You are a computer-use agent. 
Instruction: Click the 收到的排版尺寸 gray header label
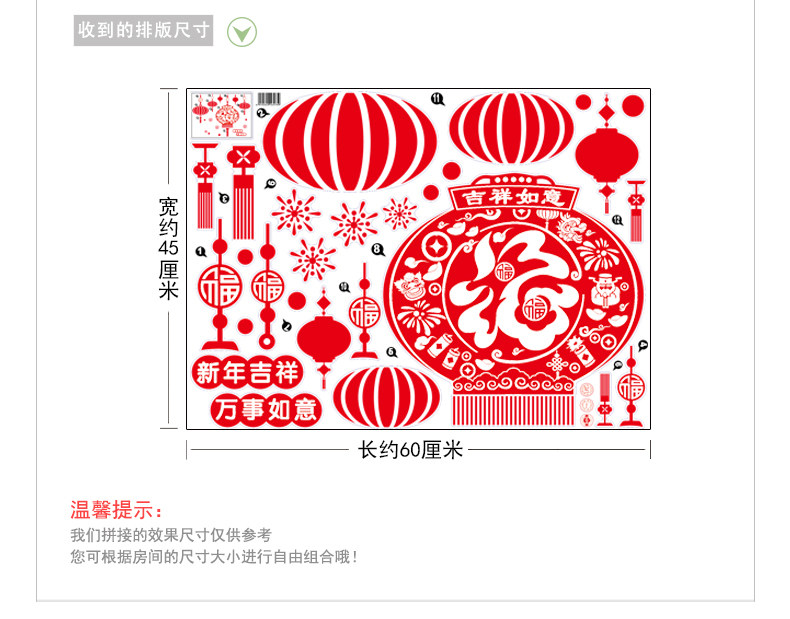click(x=144, y=31)
